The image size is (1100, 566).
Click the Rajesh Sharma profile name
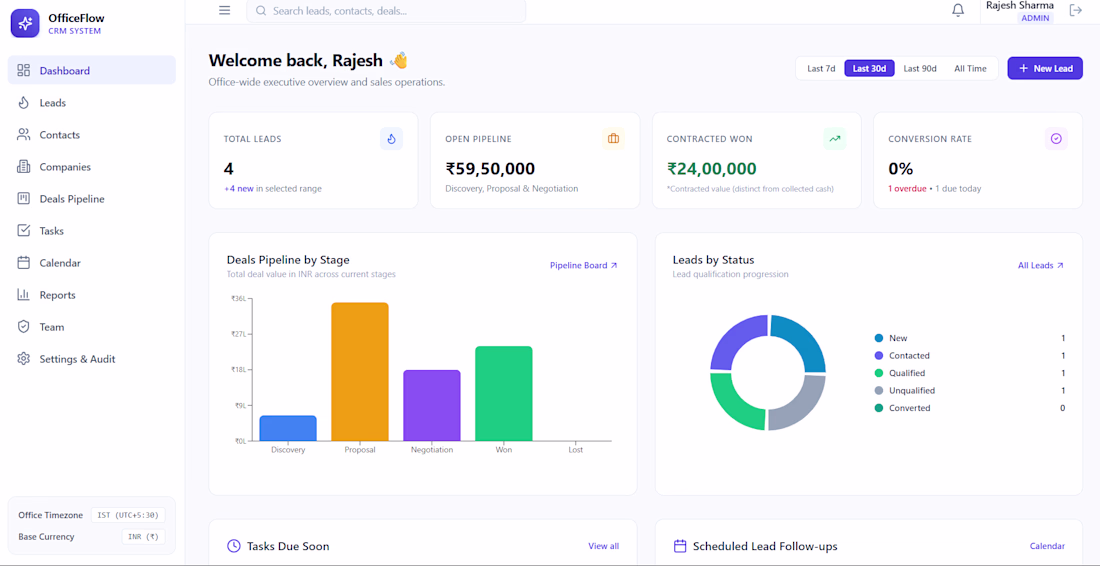[1019, 5]
